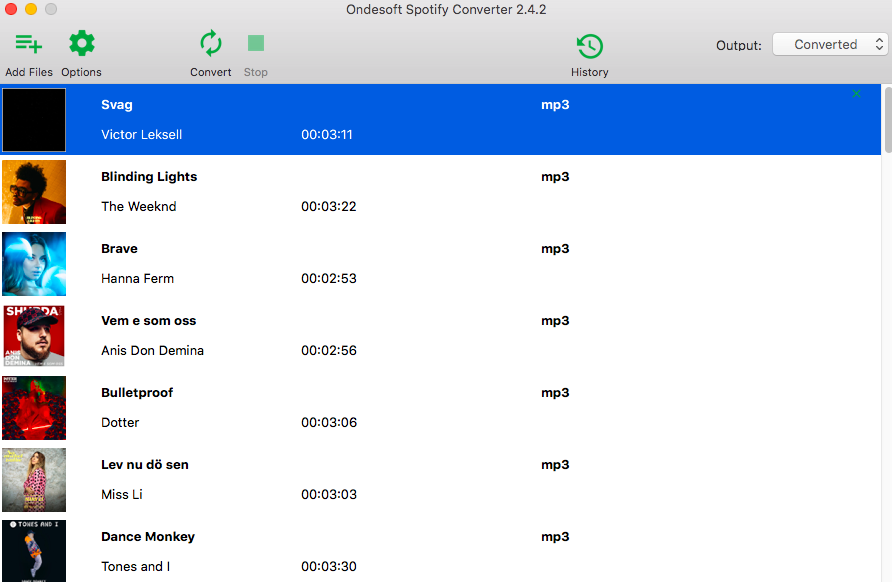Close the Ondesoft Spotify Converter window

pyautogui.click(x=11, y=9)
